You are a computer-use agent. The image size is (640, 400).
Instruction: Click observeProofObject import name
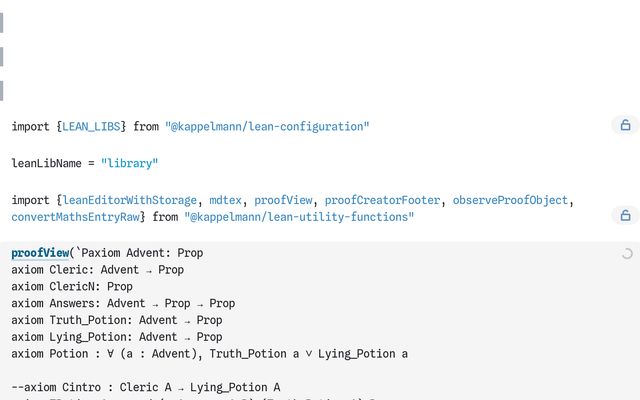pyautogui.click(x=510, y=200)
